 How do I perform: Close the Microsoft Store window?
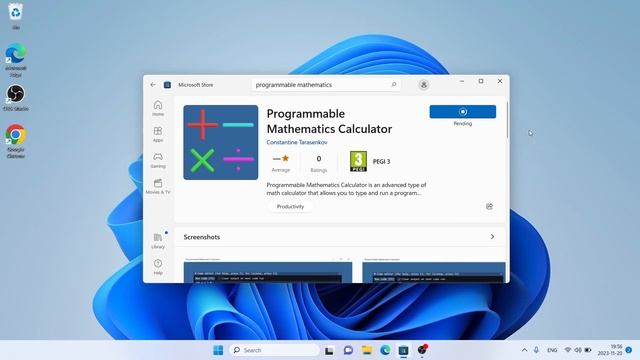(x=500, y=81)
